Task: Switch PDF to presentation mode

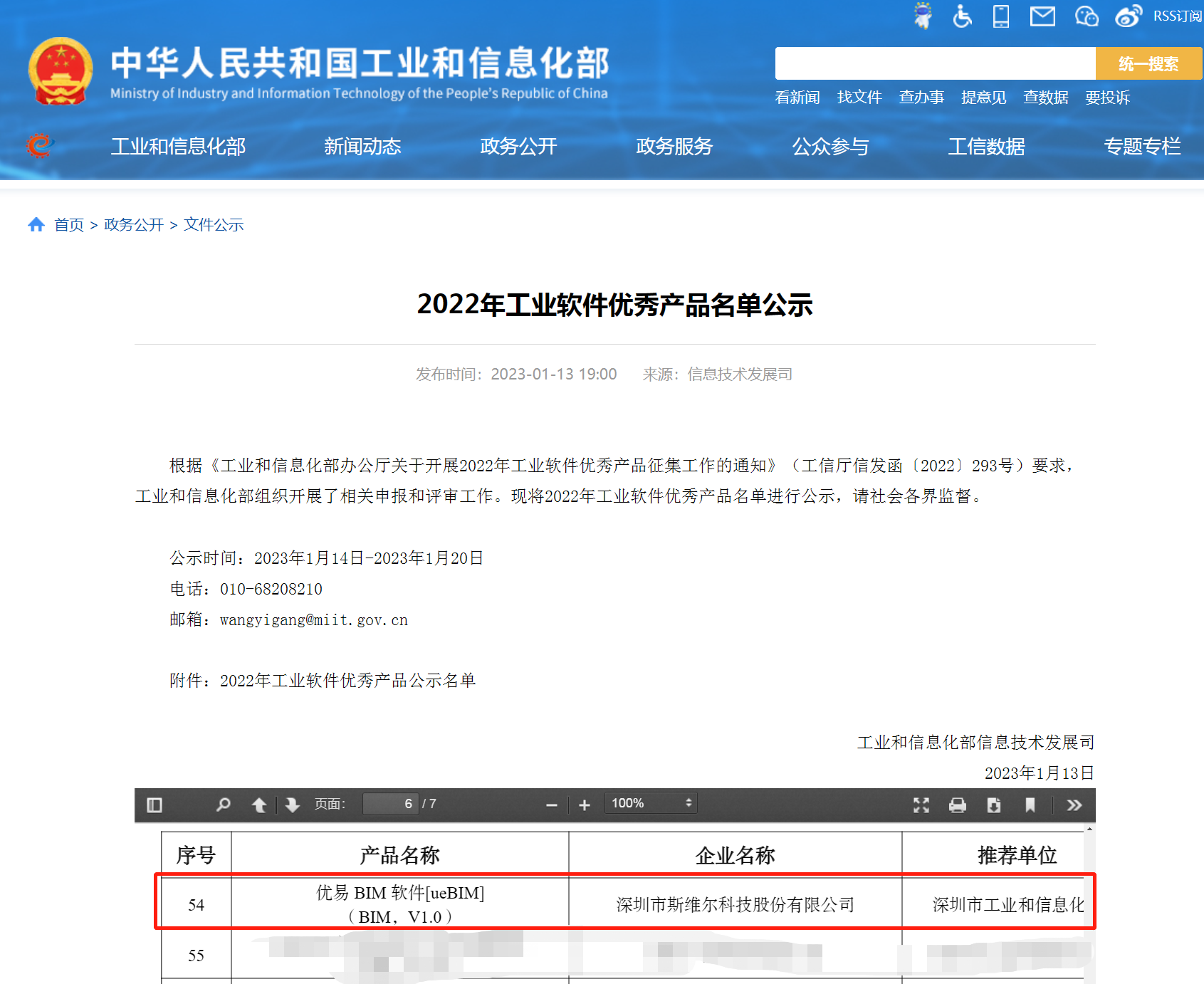Action: [921, 805]
